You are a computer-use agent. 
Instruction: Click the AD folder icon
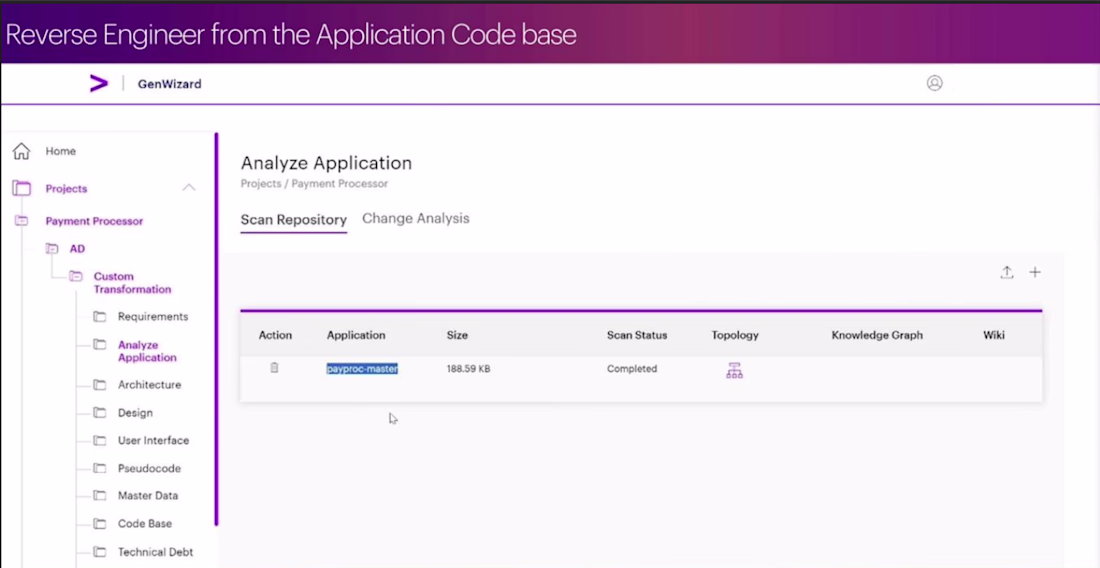tap(52, 248)
